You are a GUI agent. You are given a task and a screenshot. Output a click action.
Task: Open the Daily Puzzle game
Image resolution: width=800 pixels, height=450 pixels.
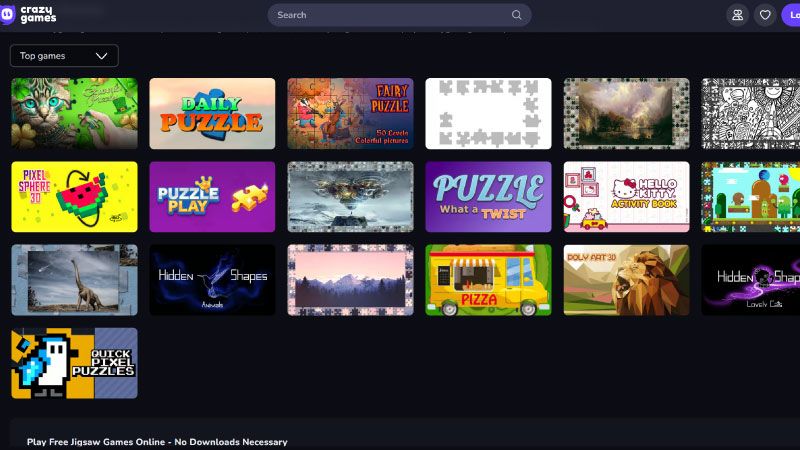[x=212, y=113]
